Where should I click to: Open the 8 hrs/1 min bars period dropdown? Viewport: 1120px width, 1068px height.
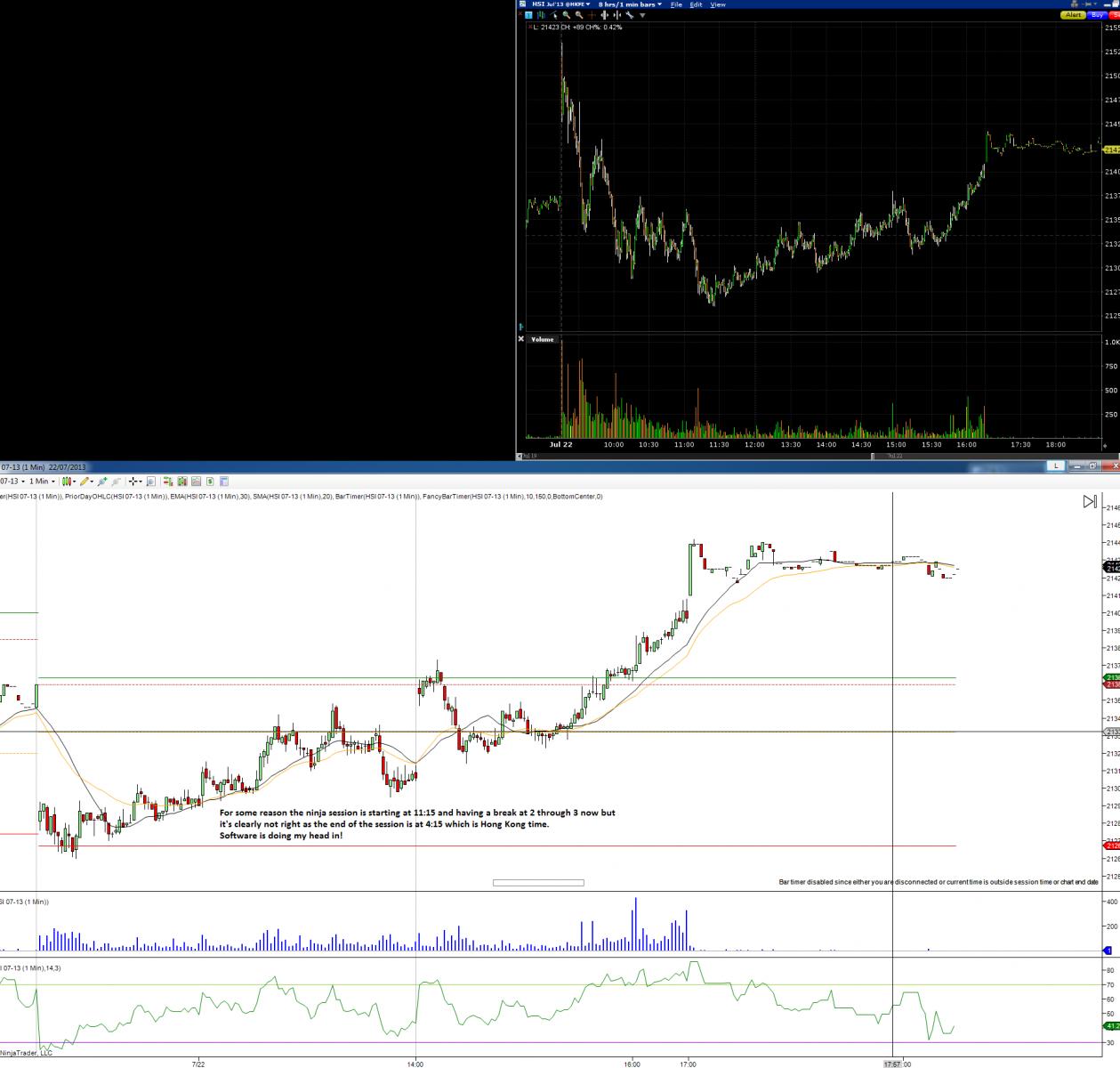pos(630,4)
